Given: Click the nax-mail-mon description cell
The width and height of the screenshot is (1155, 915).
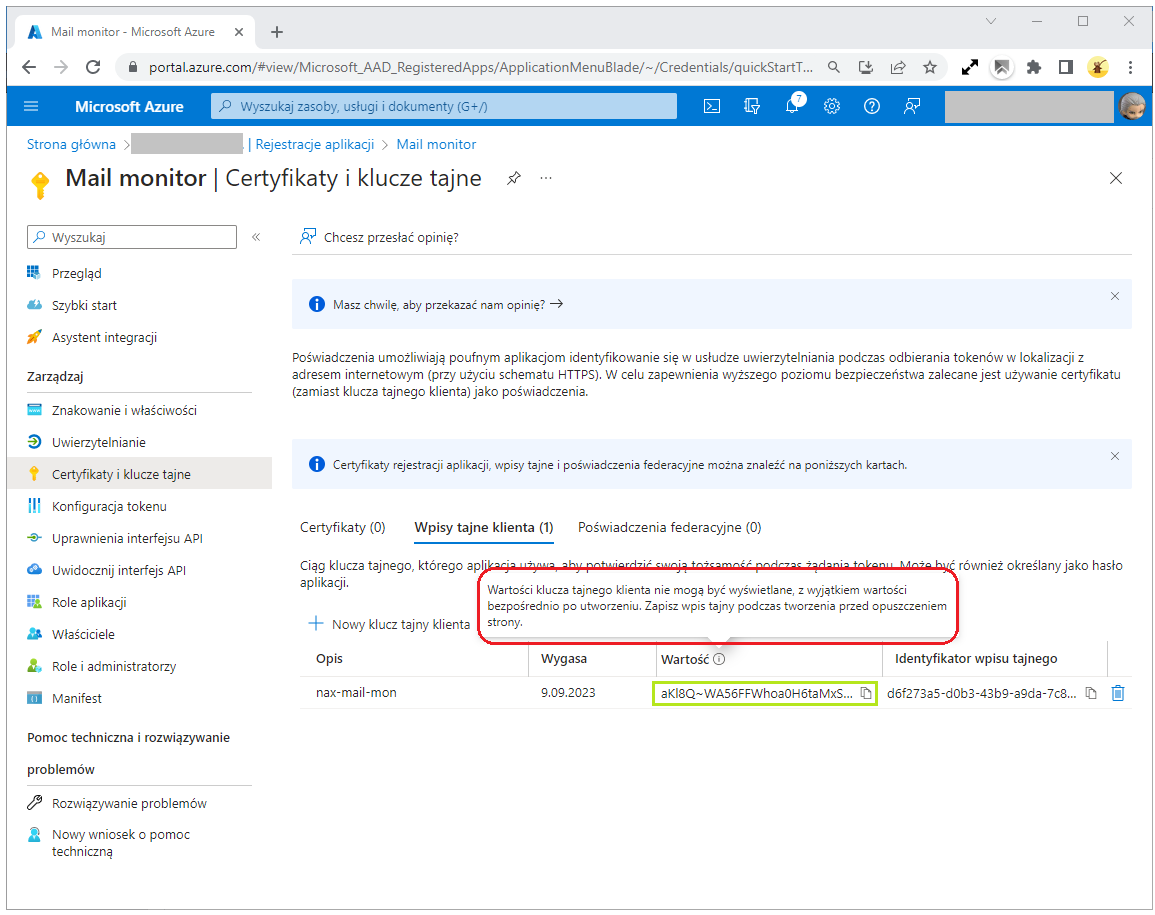Looking at the screenshot, I should click(356, 693).
